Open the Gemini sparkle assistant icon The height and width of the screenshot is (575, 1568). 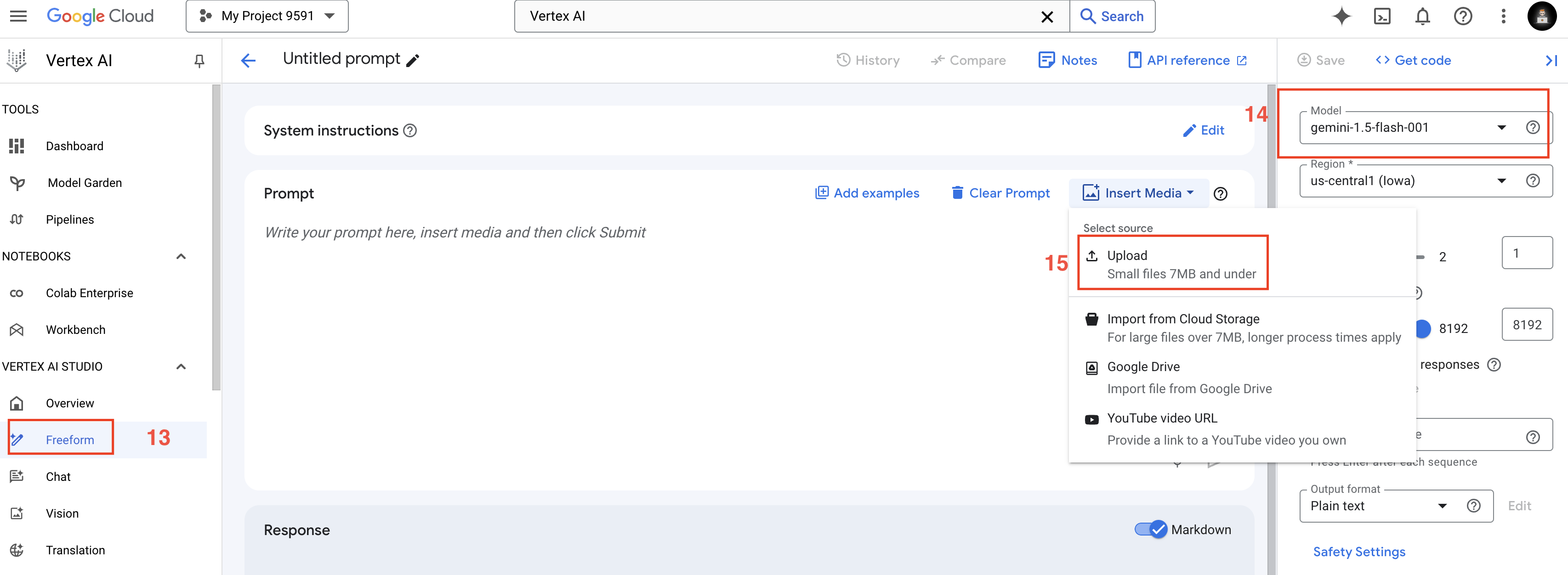tap(1341, 17)
